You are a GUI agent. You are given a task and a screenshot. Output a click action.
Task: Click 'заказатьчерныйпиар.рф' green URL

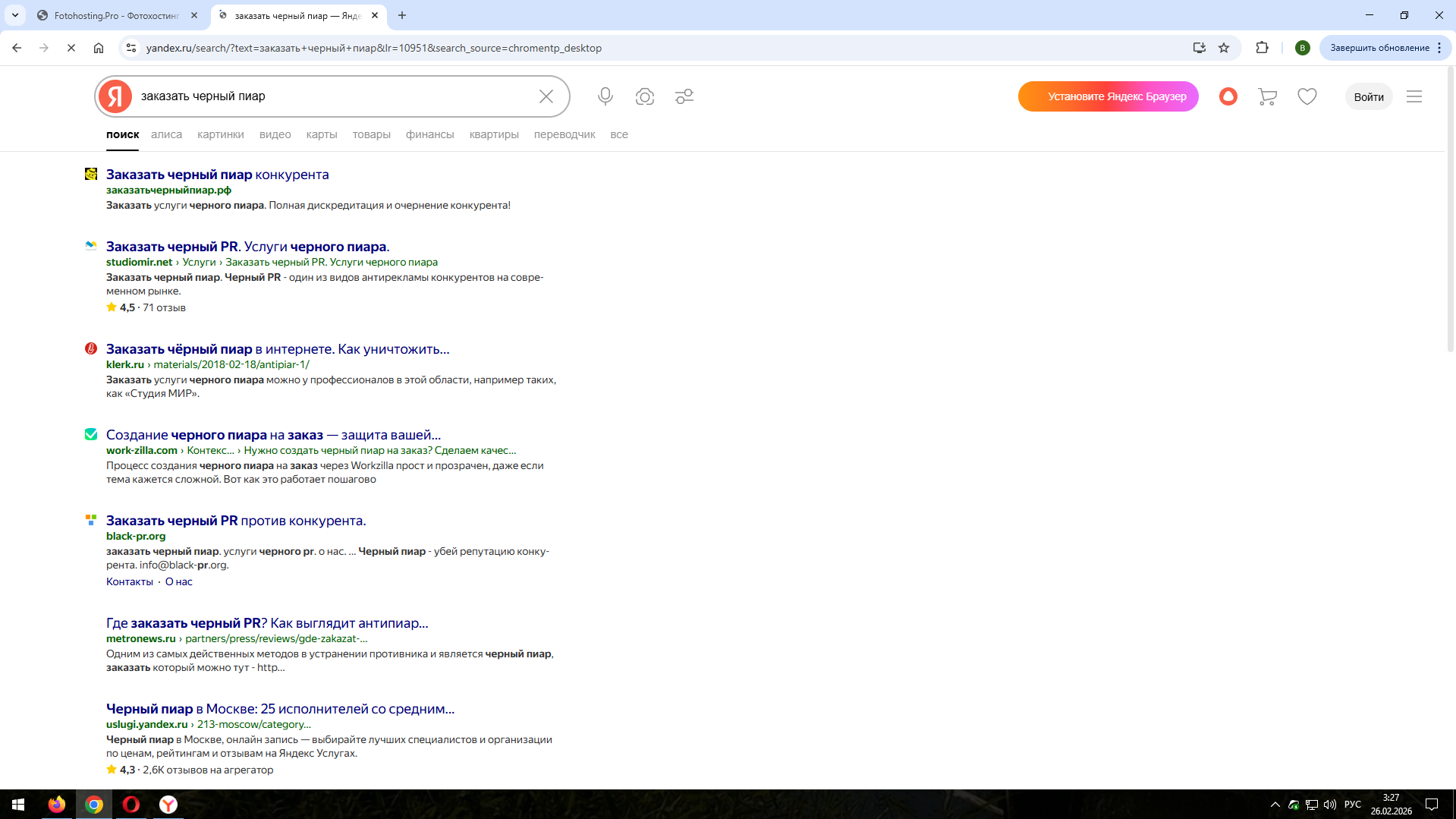(168, 191)
